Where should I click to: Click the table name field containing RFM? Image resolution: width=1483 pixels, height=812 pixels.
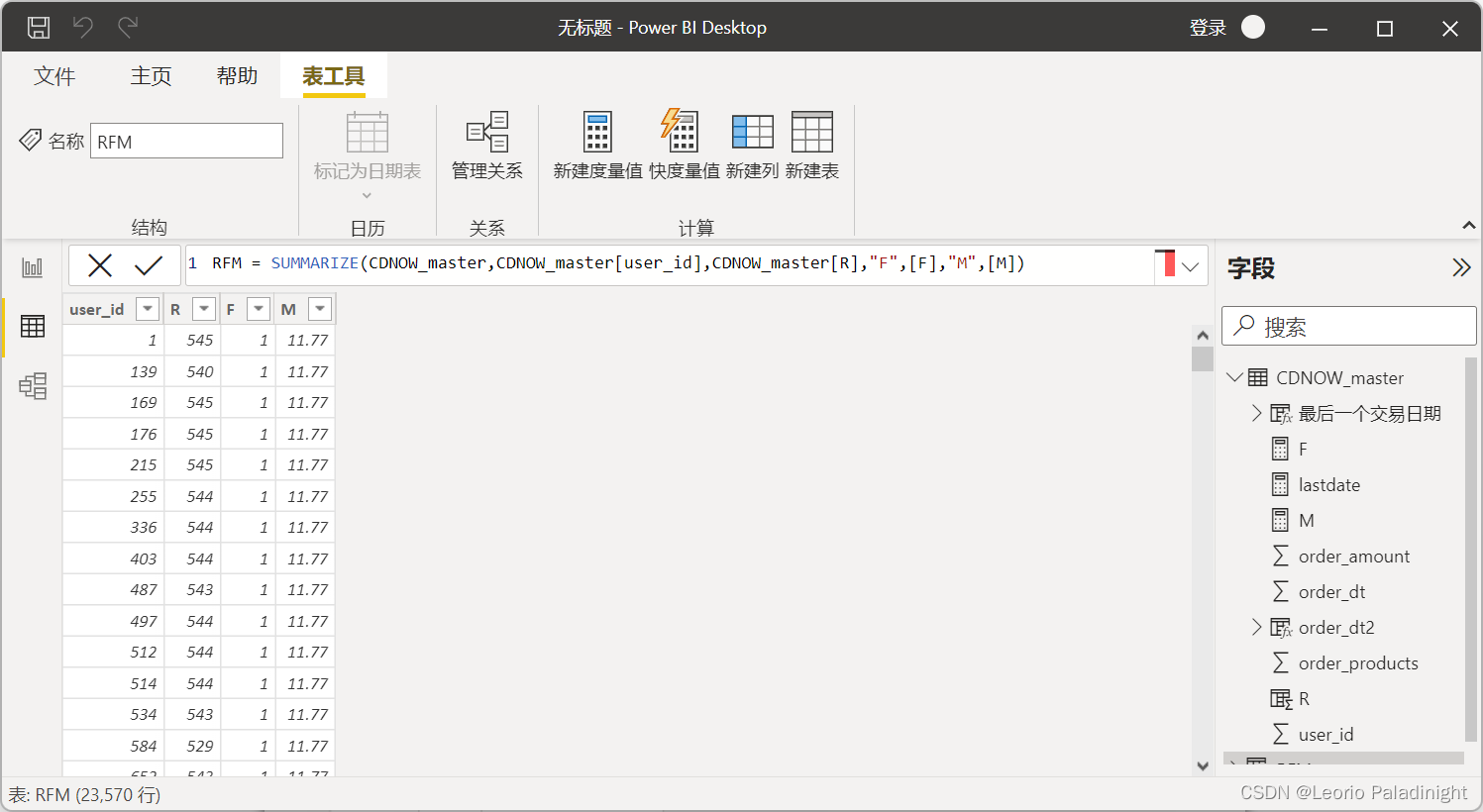(186, 141)
